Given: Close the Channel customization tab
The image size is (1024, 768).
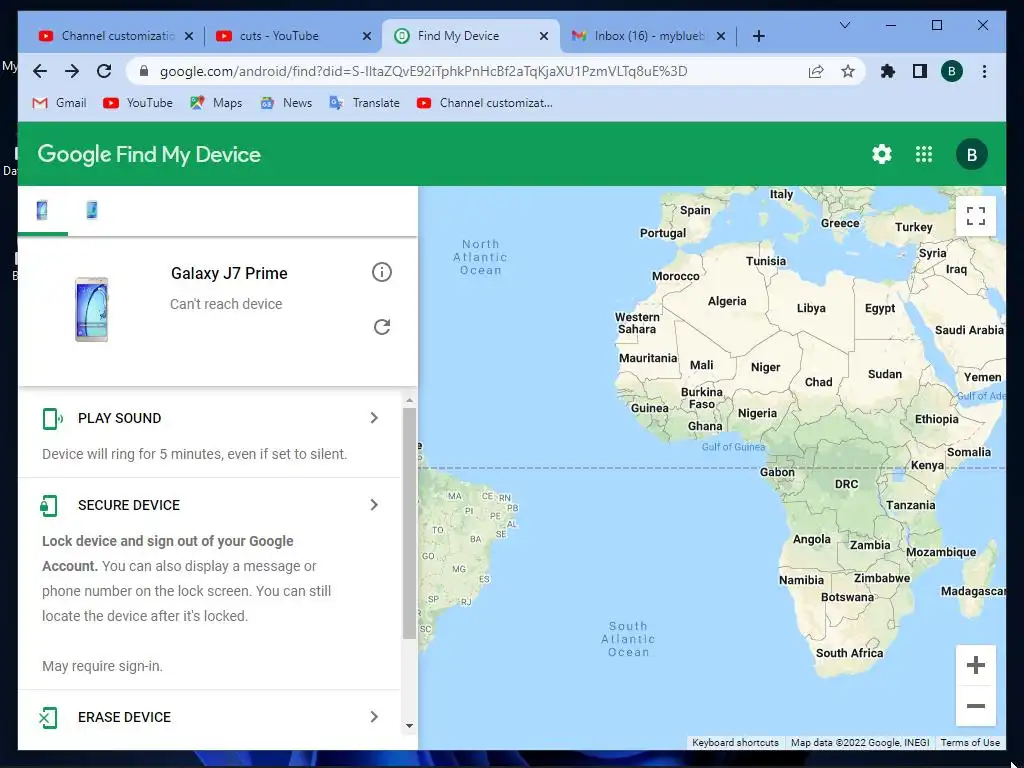Looking at the screenshot, I should point(189,36).
